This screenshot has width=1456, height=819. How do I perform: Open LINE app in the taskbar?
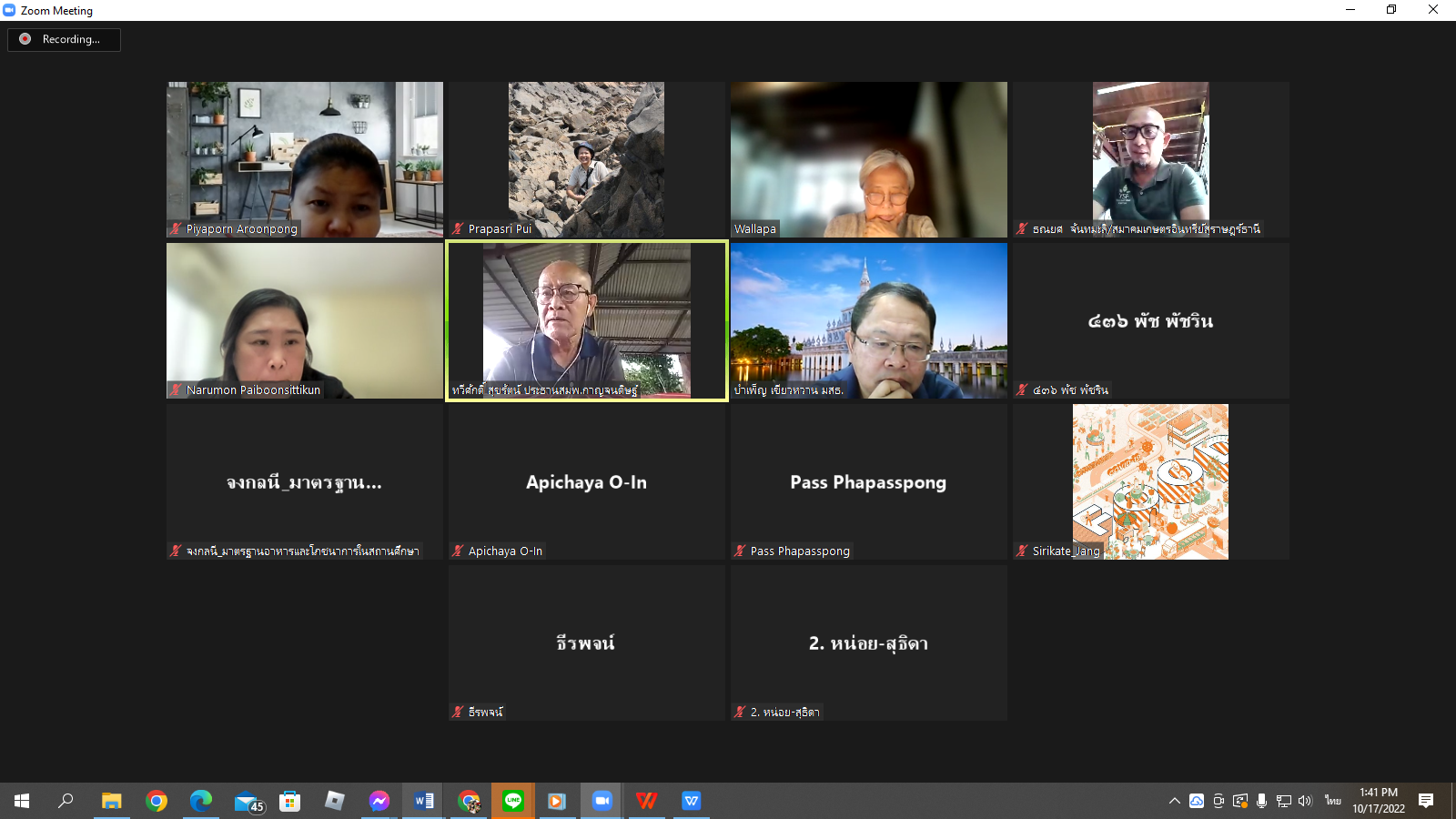pyautogui.click(x=513, y=801)
